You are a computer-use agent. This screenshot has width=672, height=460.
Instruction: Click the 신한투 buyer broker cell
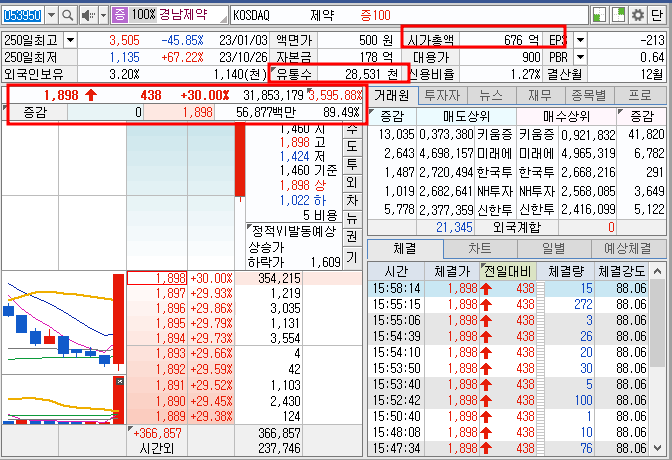click(537, 210)
